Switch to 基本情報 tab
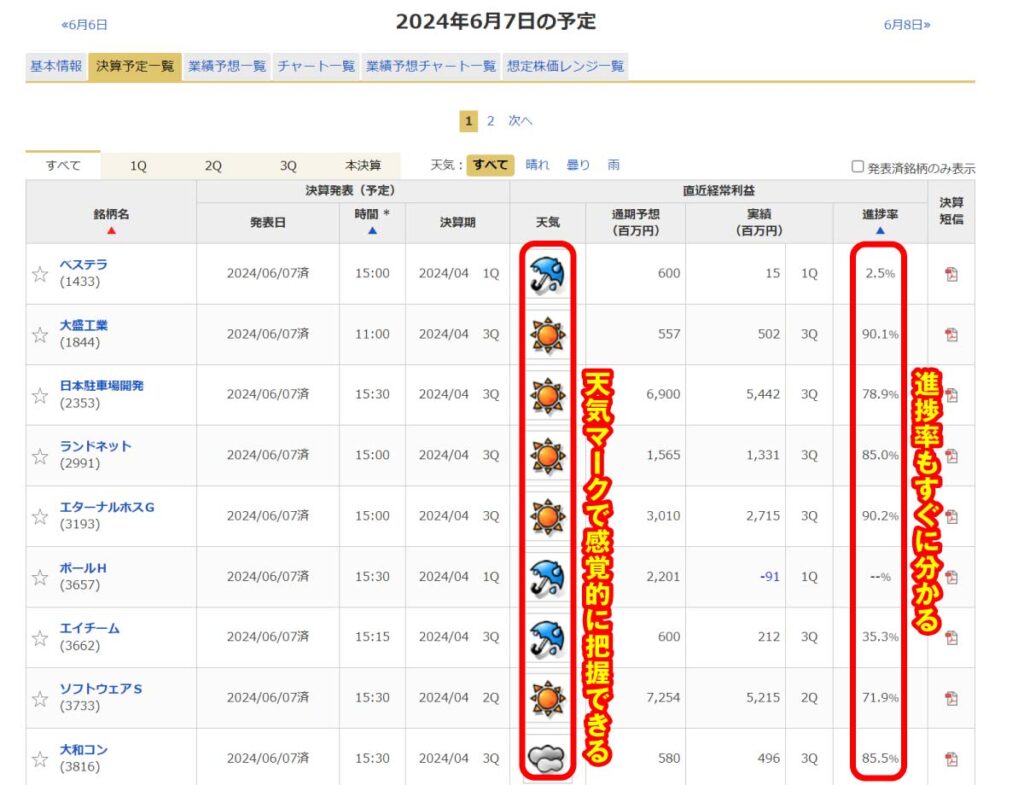This screenshot has height=785, width=1024. (x=56, y=66)
